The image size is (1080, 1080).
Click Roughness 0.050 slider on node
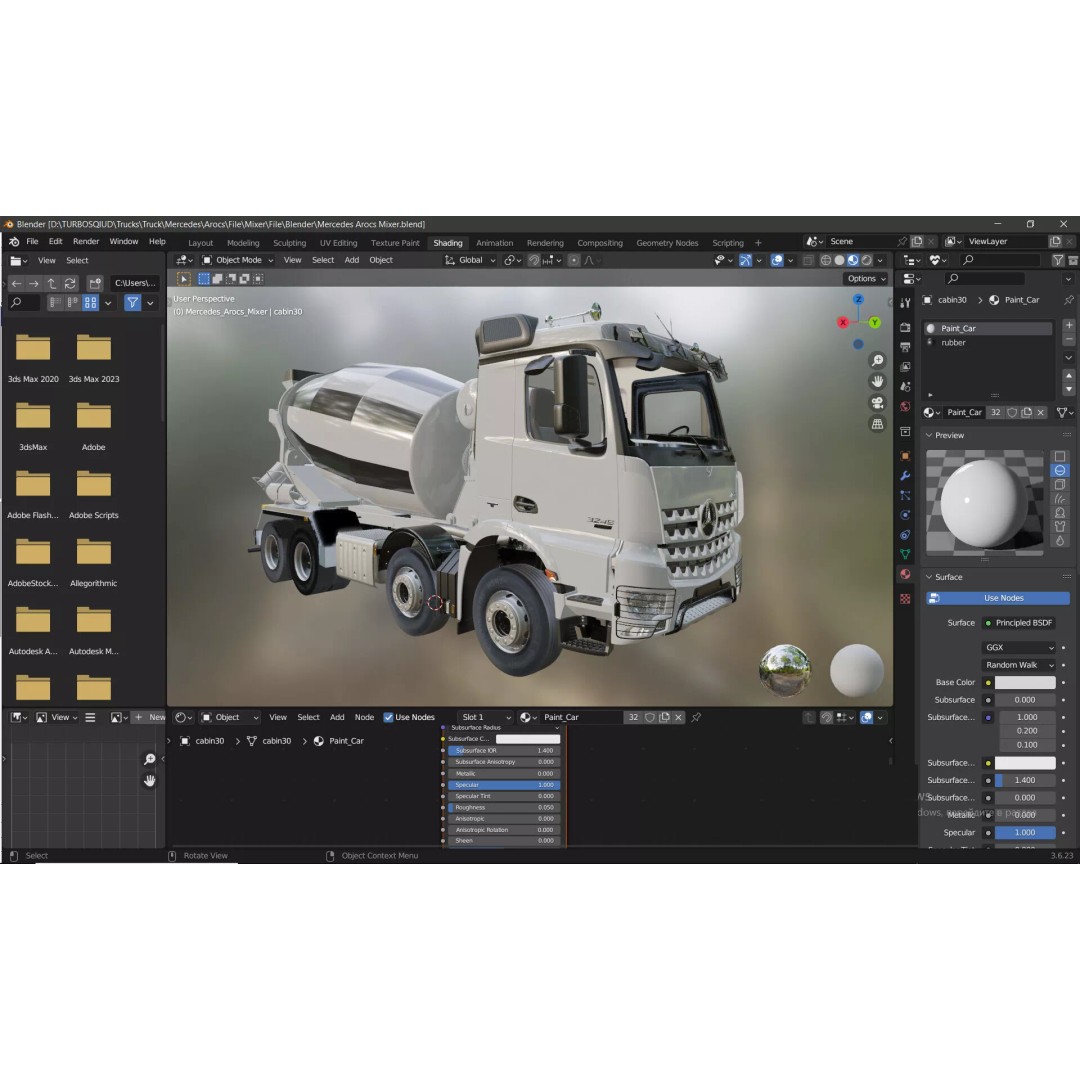point(503,807)
